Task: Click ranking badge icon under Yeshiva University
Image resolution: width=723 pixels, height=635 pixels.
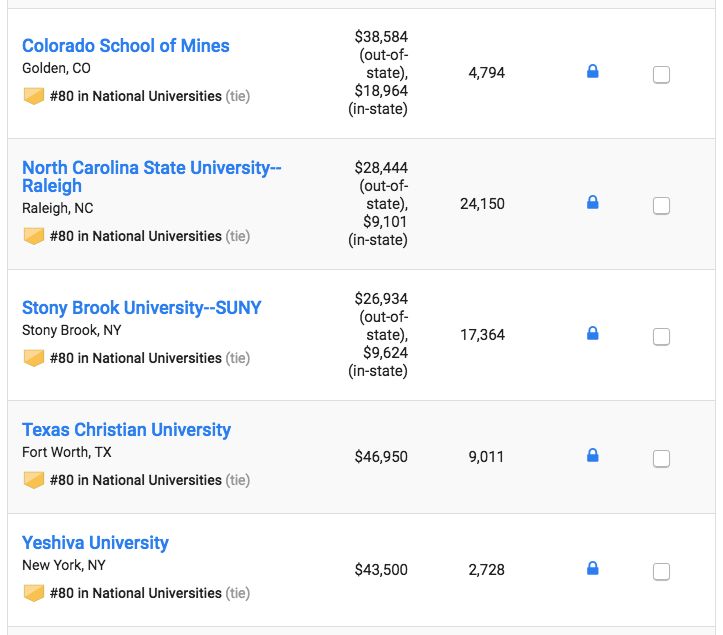Action: point(34,593)
